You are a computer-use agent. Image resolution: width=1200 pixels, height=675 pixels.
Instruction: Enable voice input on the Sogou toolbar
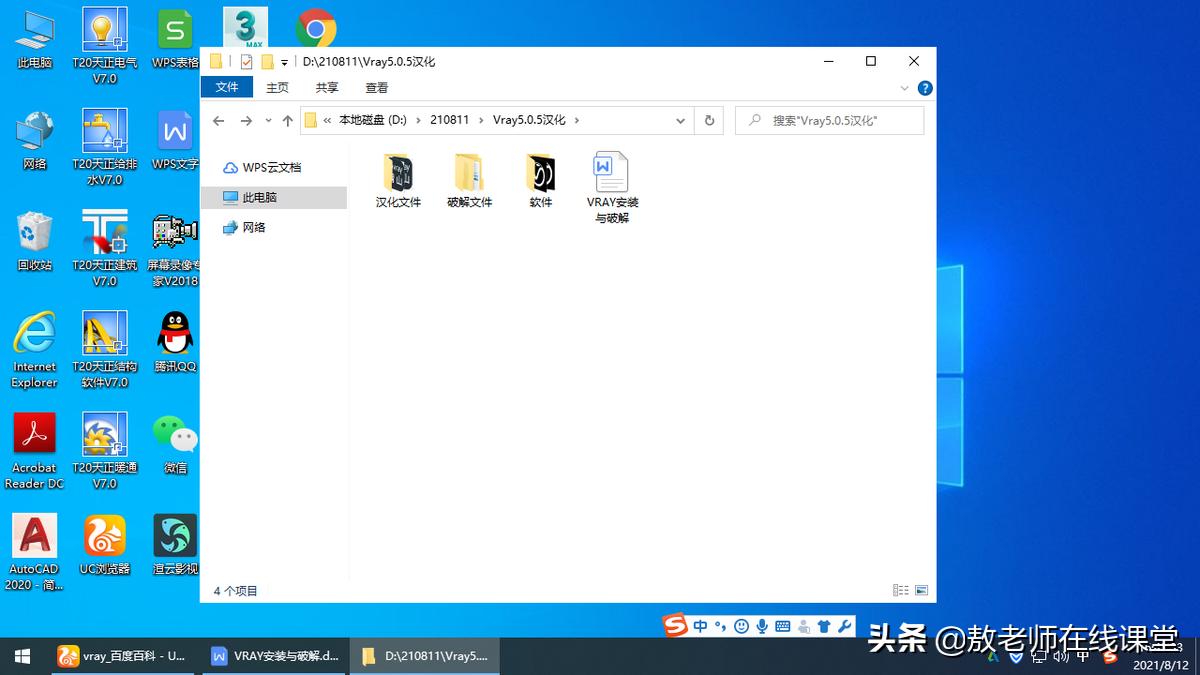[761, 625]
